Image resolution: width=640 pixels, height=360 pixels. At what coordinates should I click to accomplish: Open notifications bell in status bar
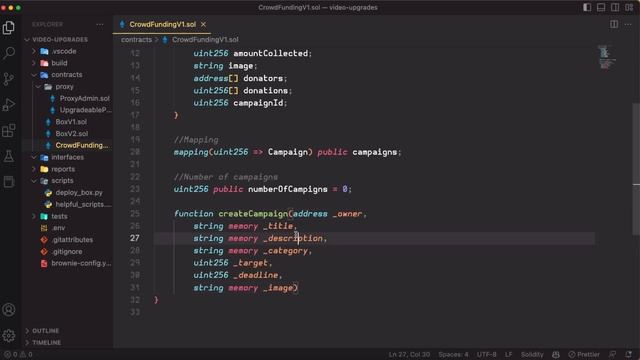point(629,354)
